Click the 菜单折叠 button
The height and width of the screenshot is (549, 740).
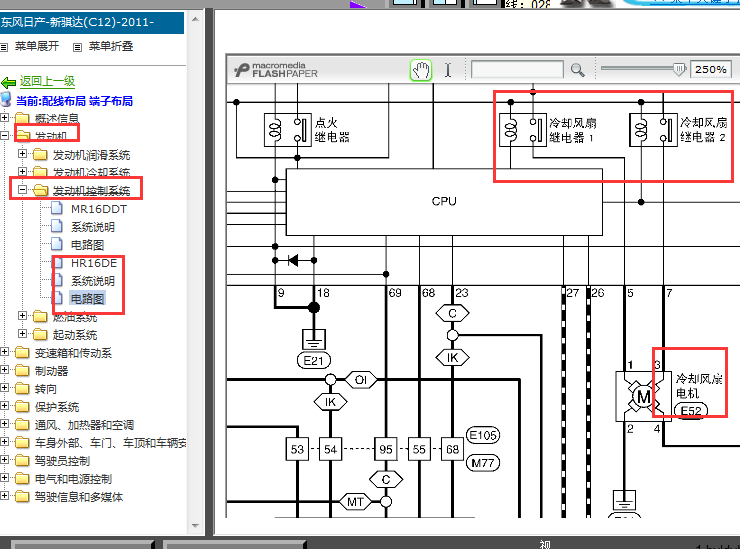111,46
